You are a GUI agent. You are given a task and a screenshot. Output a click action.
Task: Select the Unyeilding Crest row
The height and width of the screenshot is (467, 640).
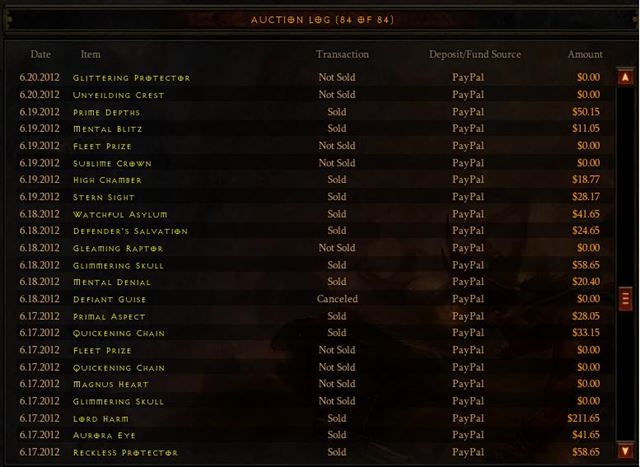310,95
